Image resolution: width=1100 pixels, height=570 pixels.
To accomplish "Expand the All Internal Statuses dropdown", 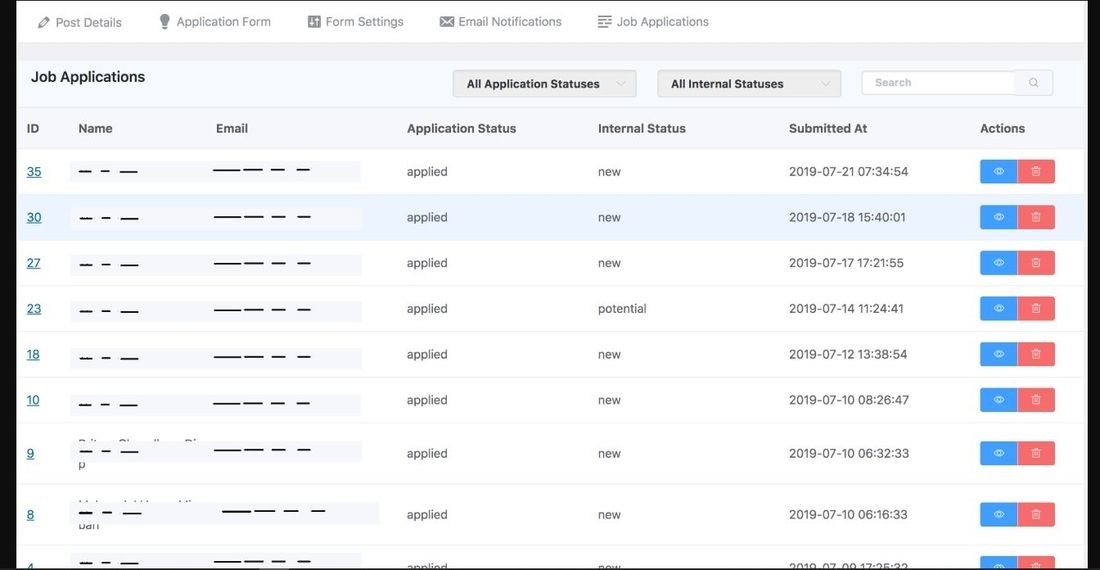I will [749, 83].
